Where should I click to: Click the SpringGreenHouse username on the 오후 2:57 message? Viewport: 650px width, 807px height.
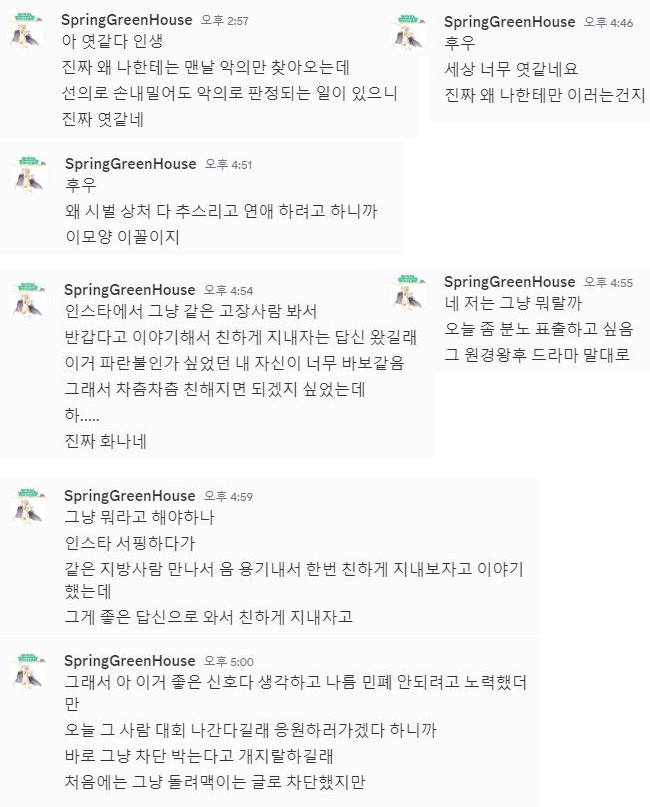click(x=127, y=20)
